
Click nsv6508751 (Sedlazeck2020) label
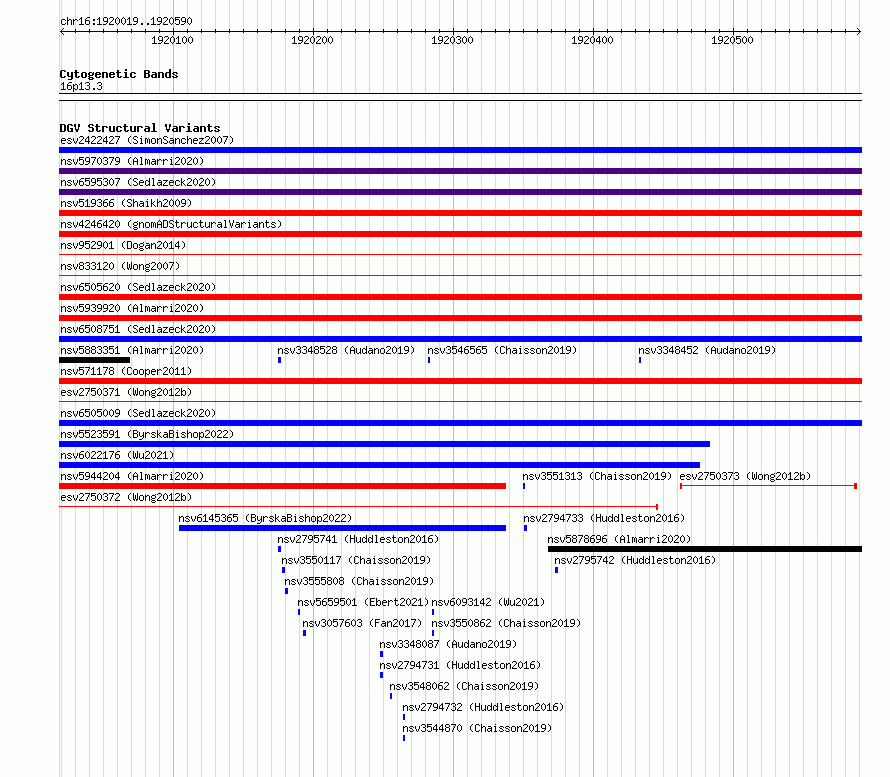coord(138,329)
